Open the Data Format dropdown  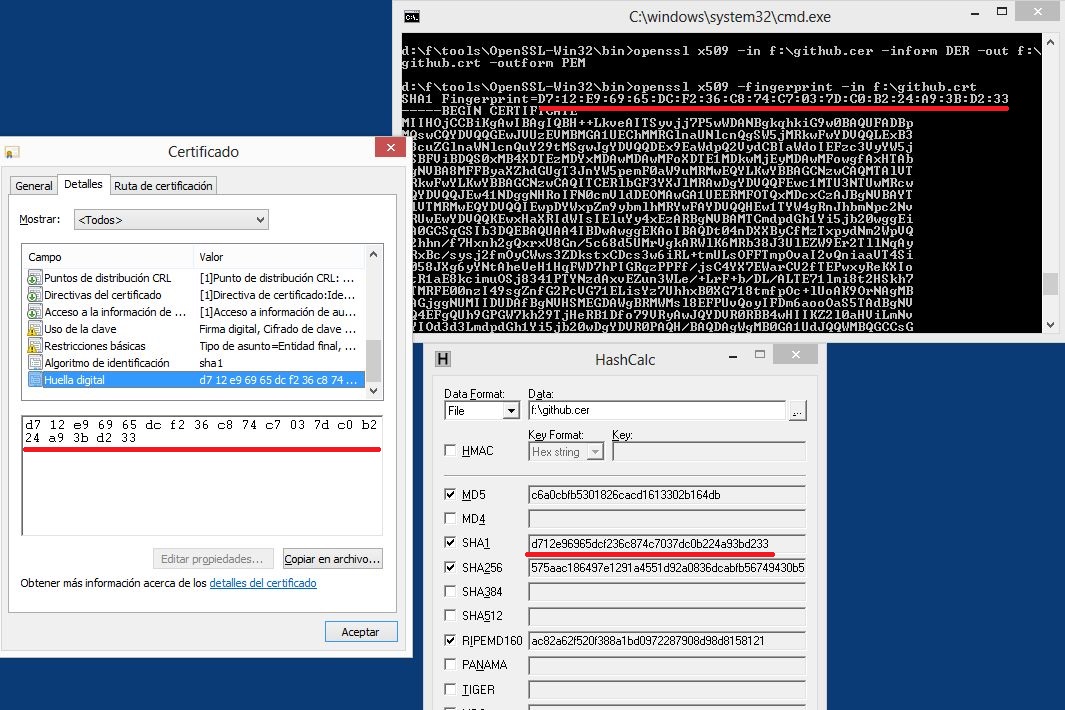pos(482,410)
